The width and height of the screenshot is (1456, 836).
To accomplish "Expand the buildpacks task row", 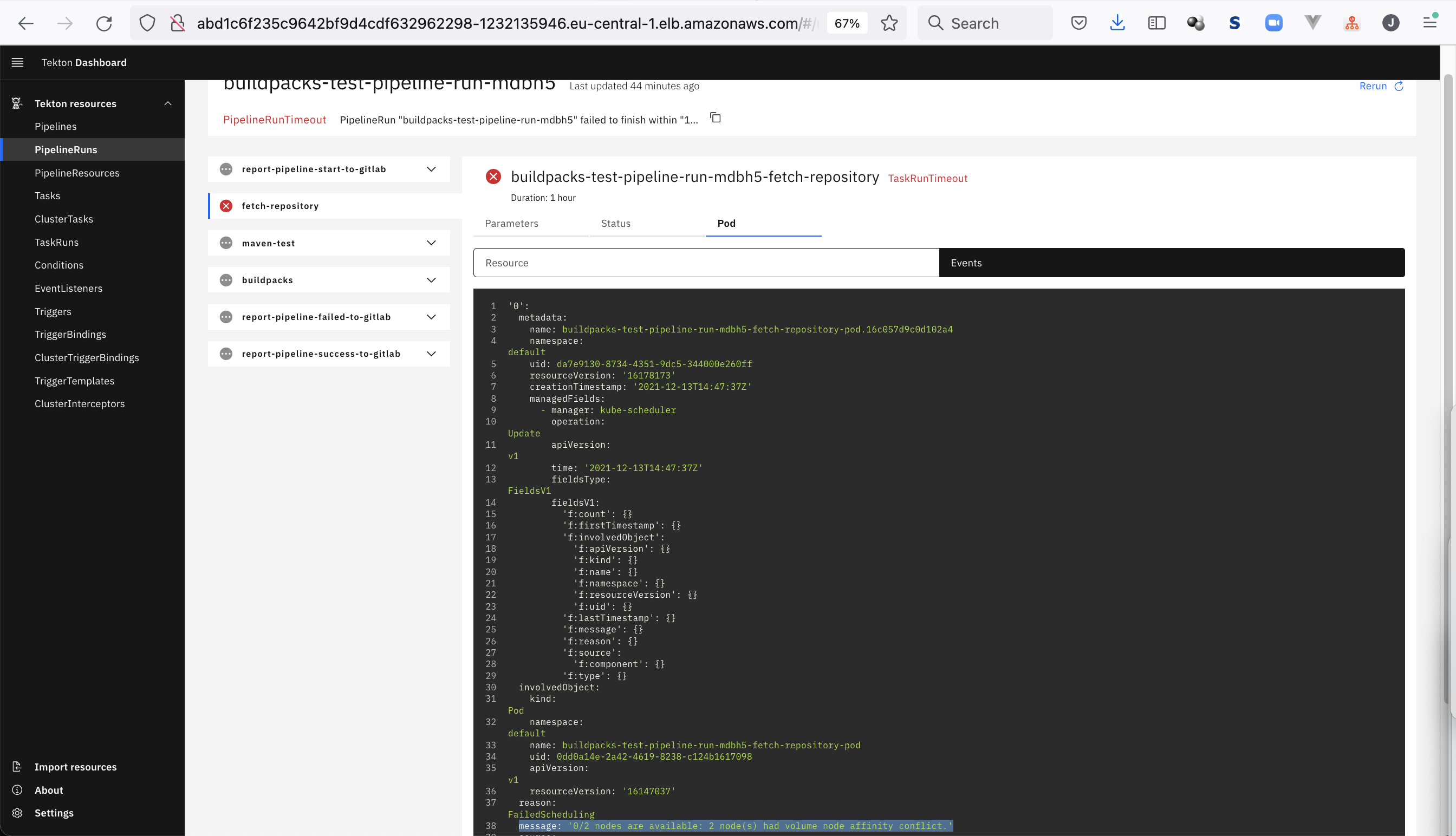I will coord(431,280).
